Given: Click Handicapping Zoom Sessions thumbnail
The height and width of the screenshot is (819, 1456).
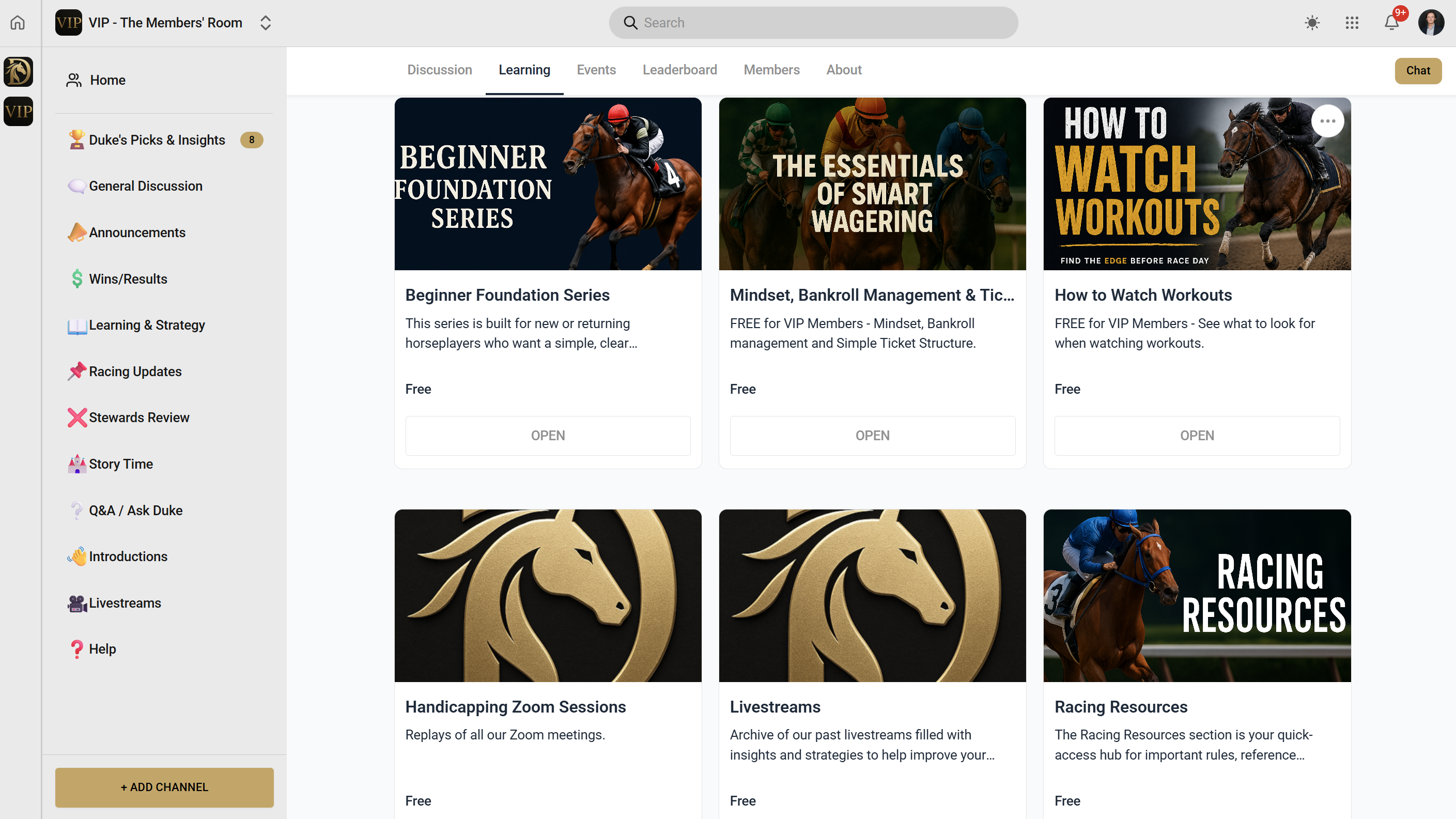Looking at the screenshot, I should (548, 596).
